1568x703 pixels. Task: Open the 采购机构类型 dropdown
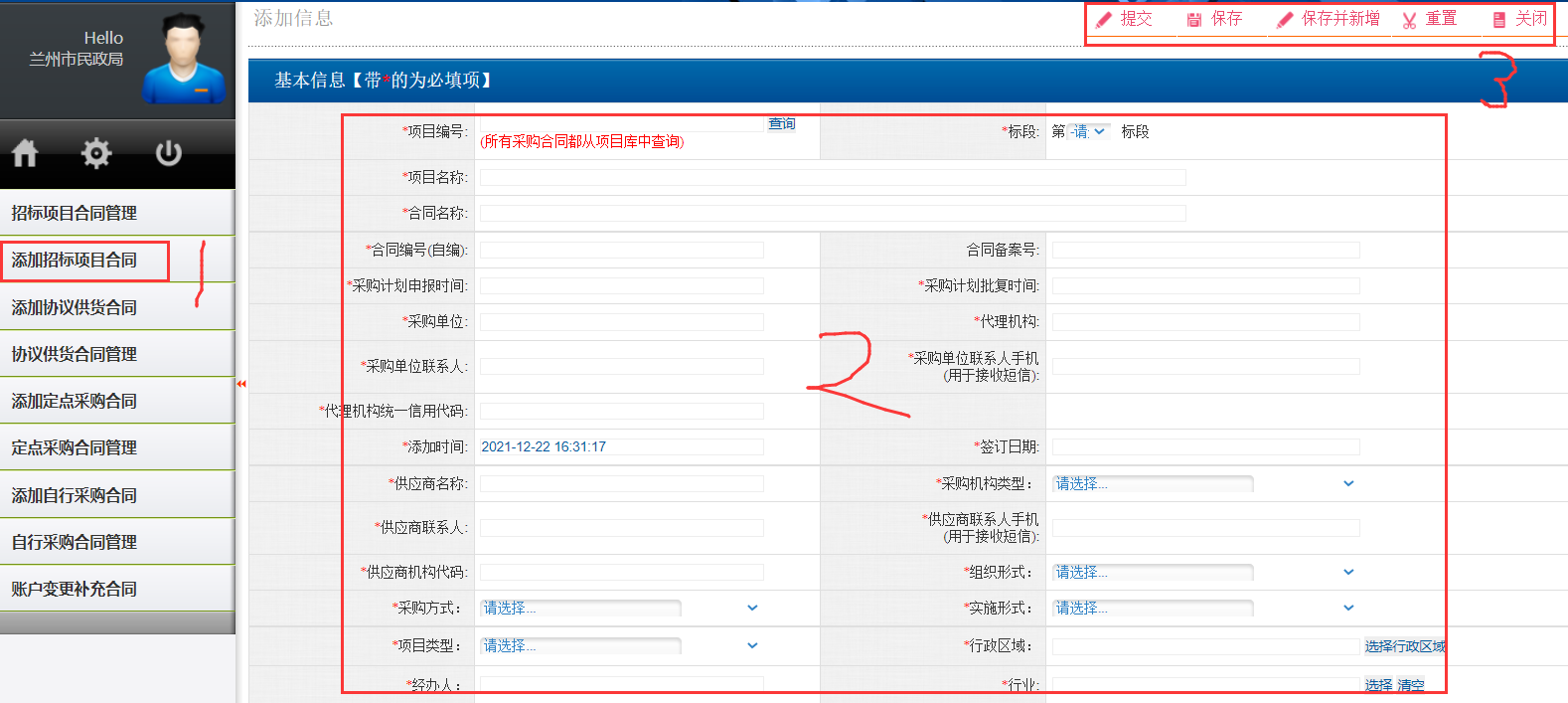pos(1205,483)
